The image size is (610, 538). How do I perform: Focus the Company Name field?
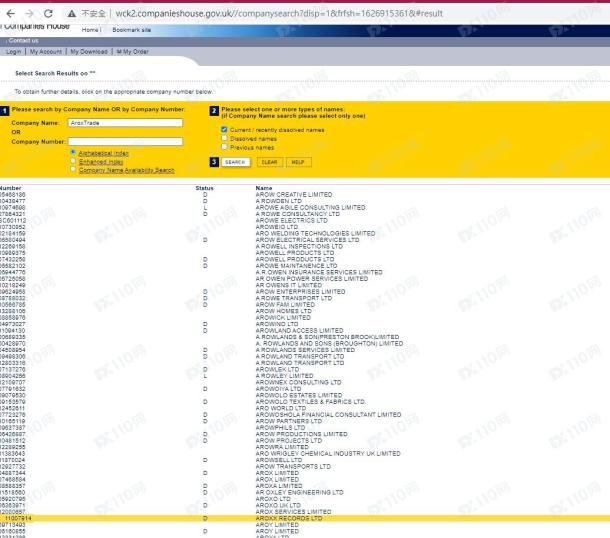pos(125,123)
